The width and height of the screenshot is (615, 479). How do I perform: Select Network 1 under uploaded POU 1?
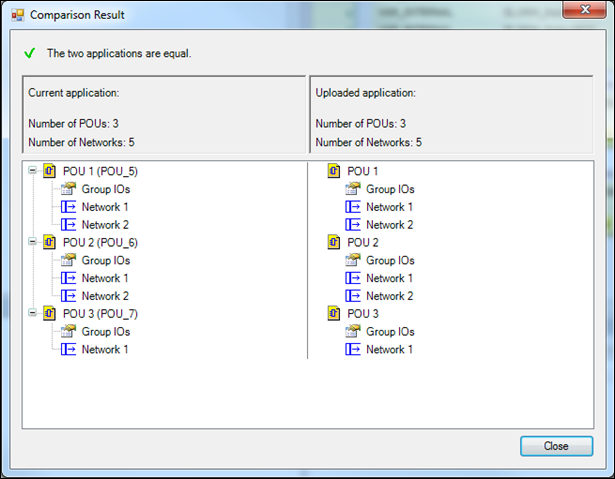pyautogui.click(x=389, y=207)
